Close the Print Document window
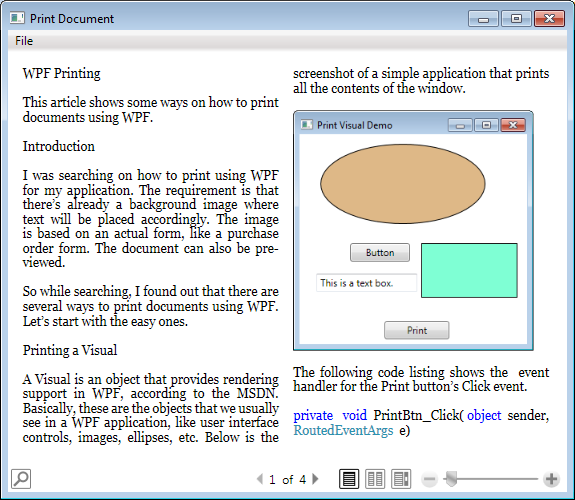Image resolution: width=575 pixels, height=500 pixels. pos(549,19)
